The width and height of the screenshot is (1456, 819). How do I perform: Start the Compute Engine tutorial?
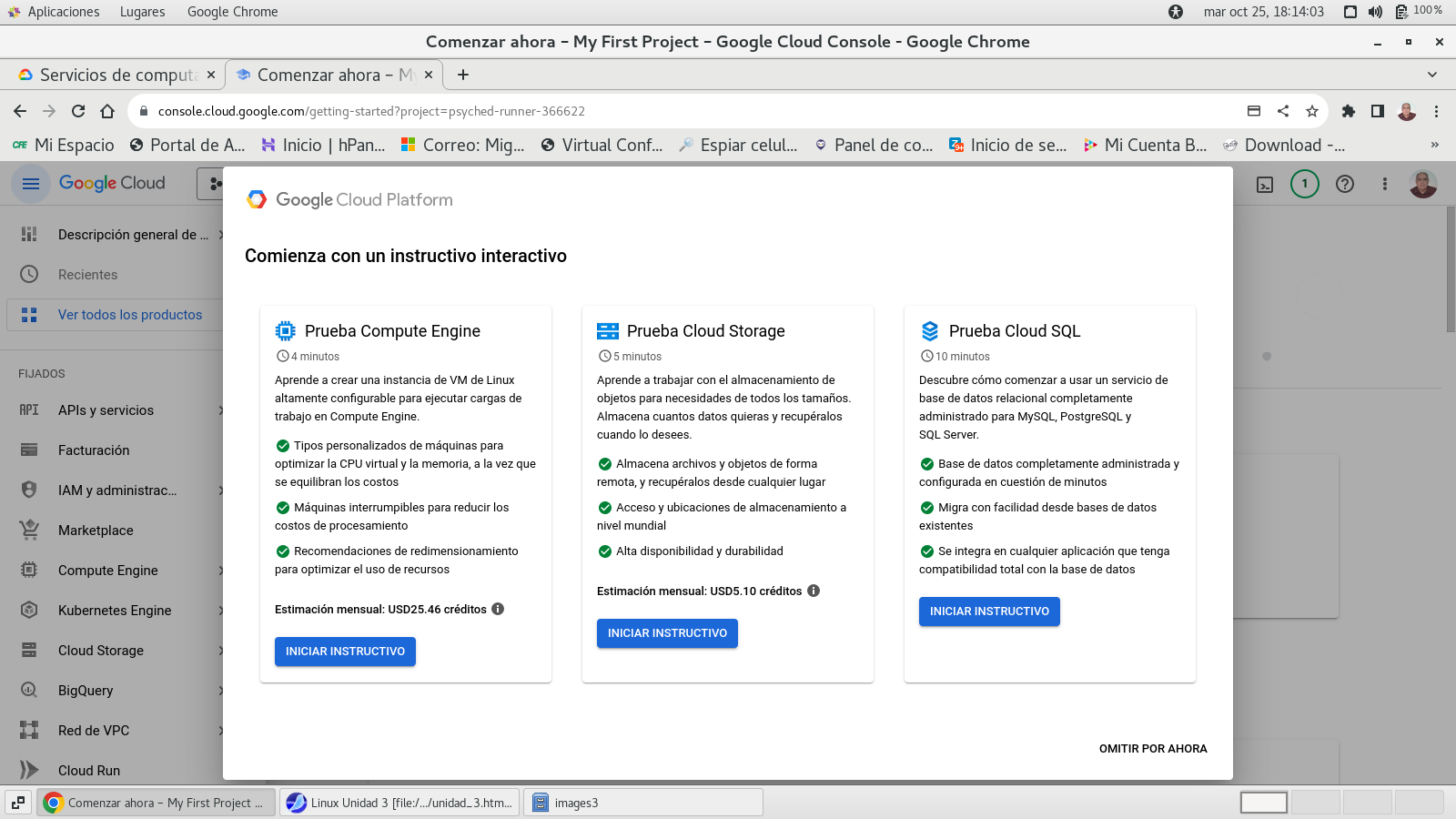point(345,652)
